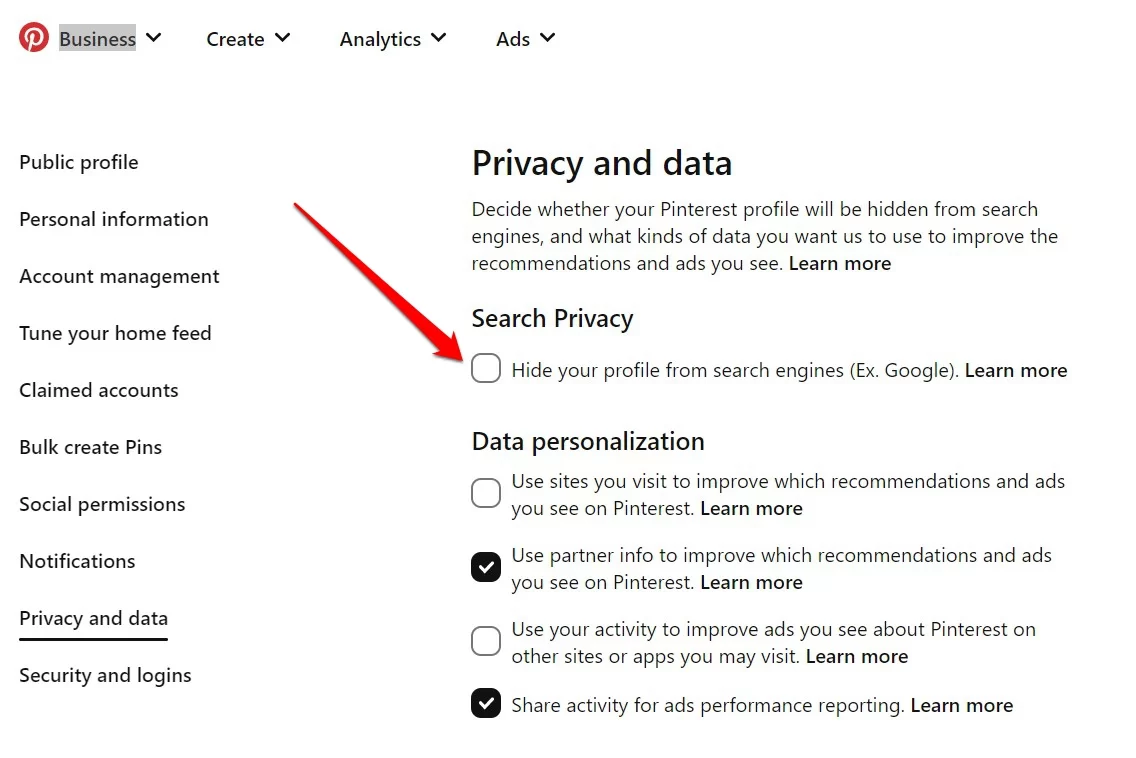
Task: Select Security and logins
Action: point(105,675)
